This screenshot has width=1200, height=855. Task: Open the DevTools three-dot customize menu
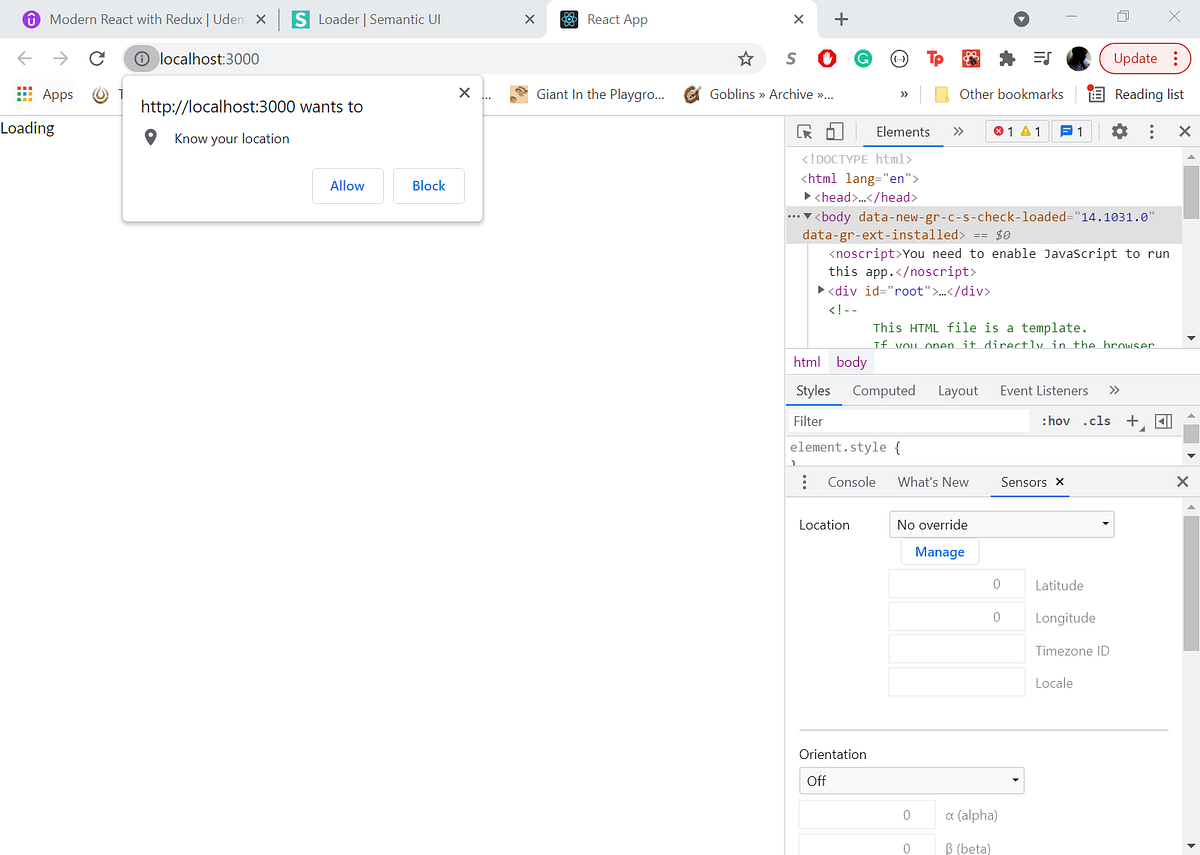1151,131
